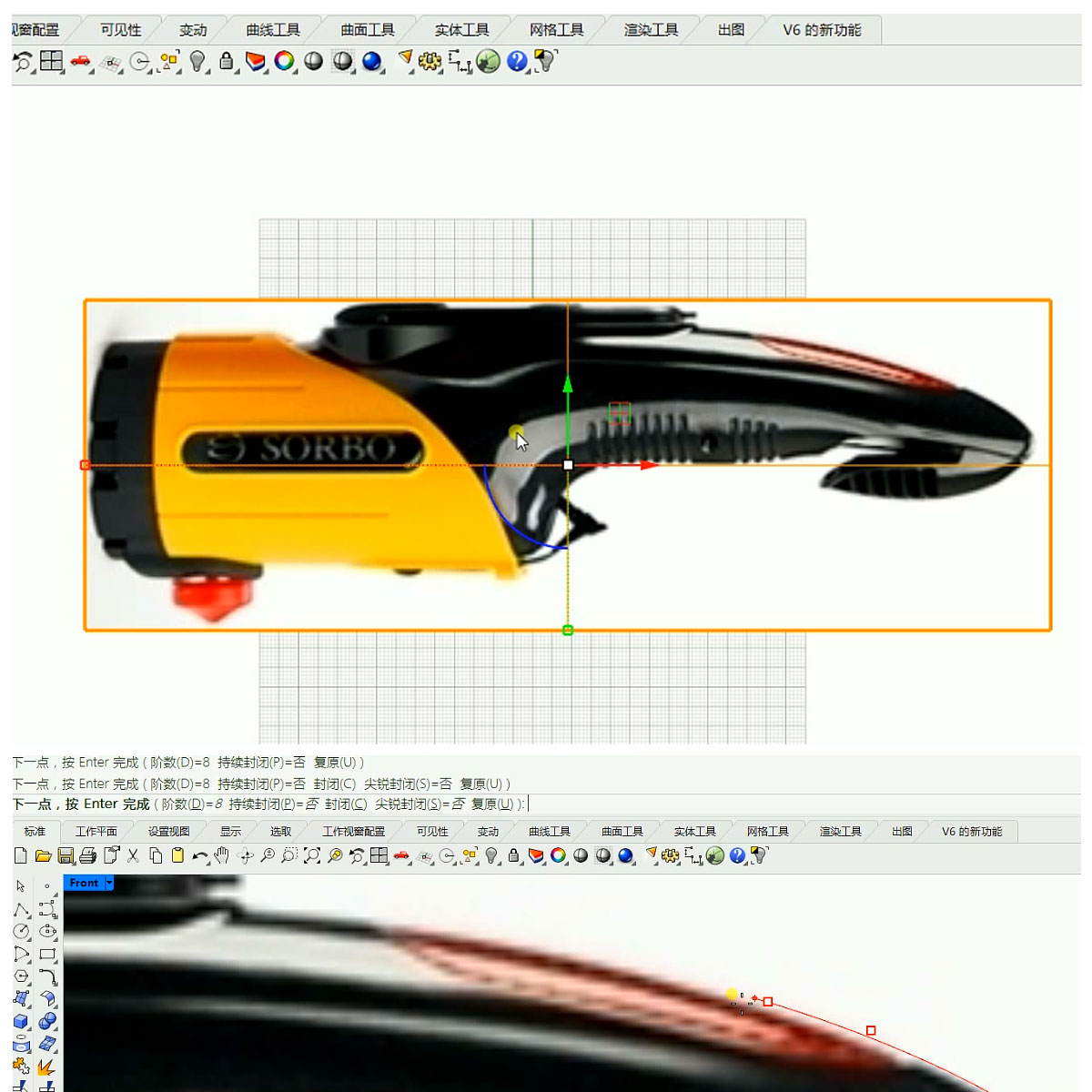Open 曲面工具 tab in the upper tab row
1092x1092 pixels.
[x=368, y=30]
